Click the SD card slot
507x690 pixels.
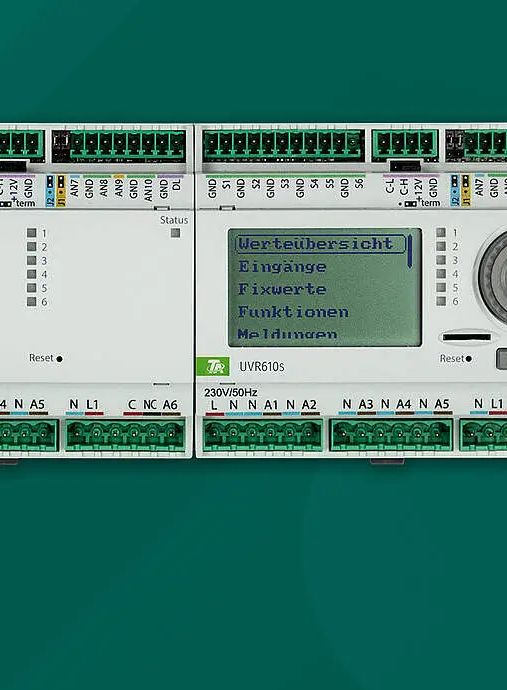[x=467, y=337]
